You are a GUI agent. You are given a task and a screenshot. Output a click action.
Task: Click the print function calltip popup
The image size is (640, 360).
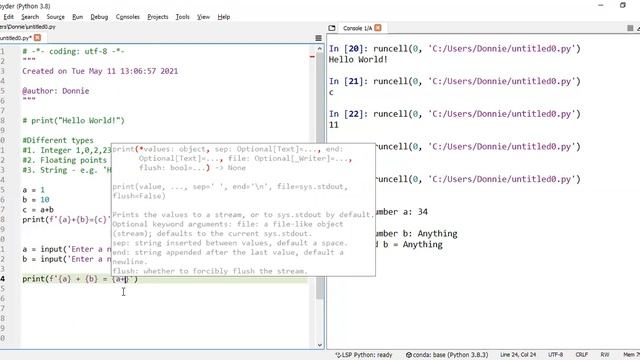(243, 209)
